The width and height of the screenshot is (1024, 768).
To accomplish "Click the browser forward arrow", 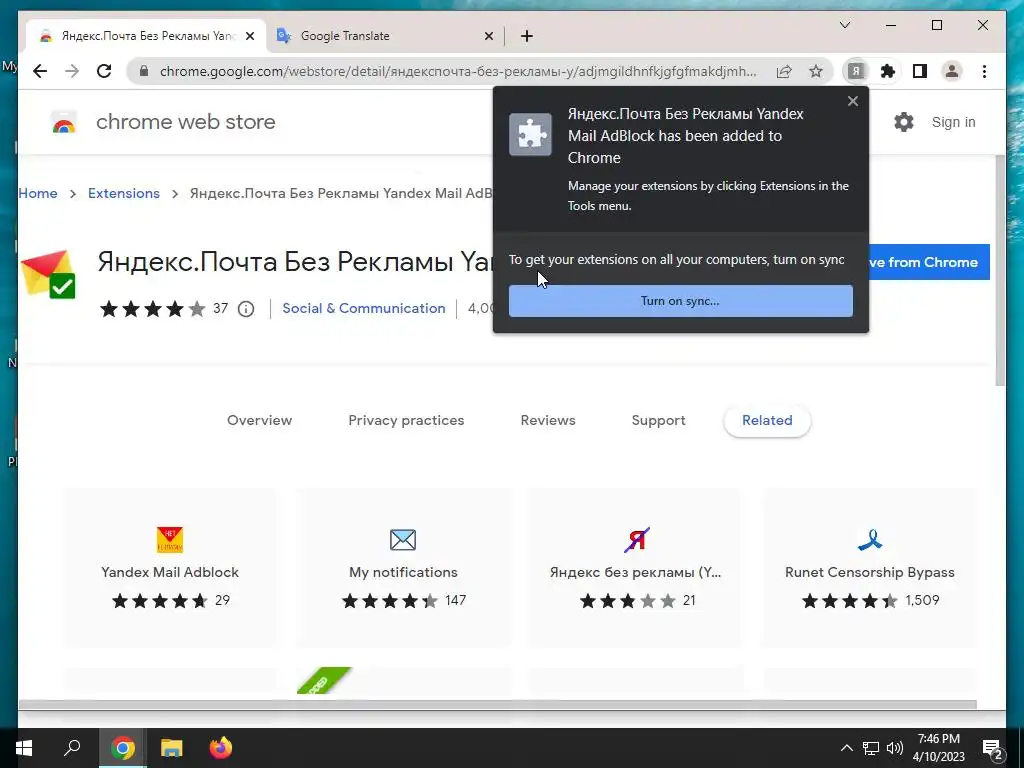I will (72, 71).
